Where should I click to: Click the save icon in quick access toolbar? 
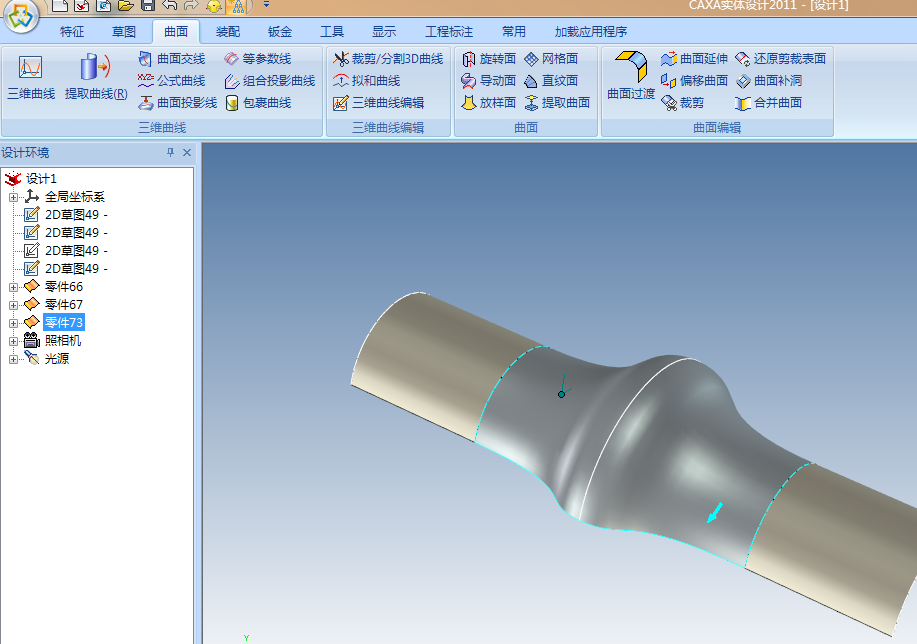(147, 6)
